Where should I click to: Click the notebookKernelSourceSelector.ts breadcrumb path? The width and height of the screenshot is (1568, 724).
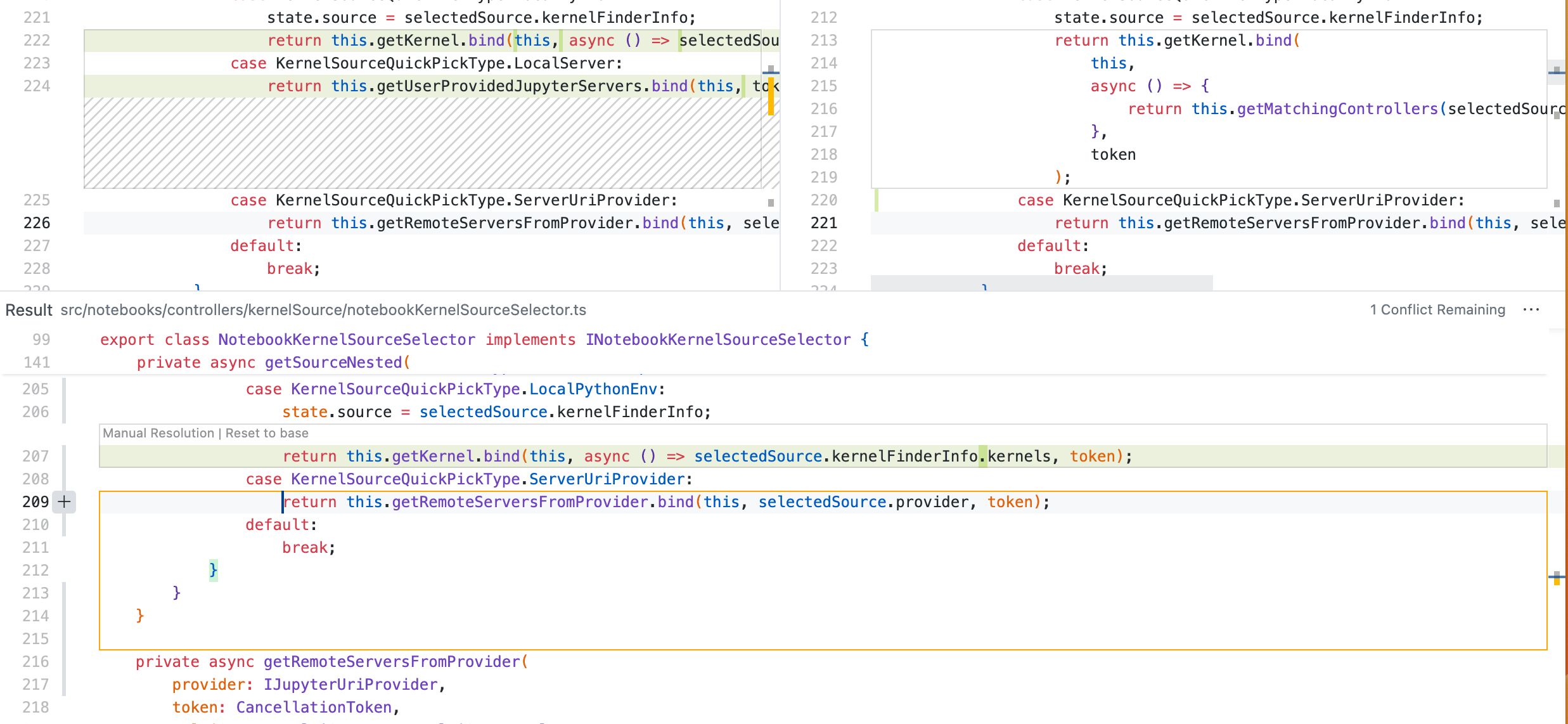tap(323, 310)
